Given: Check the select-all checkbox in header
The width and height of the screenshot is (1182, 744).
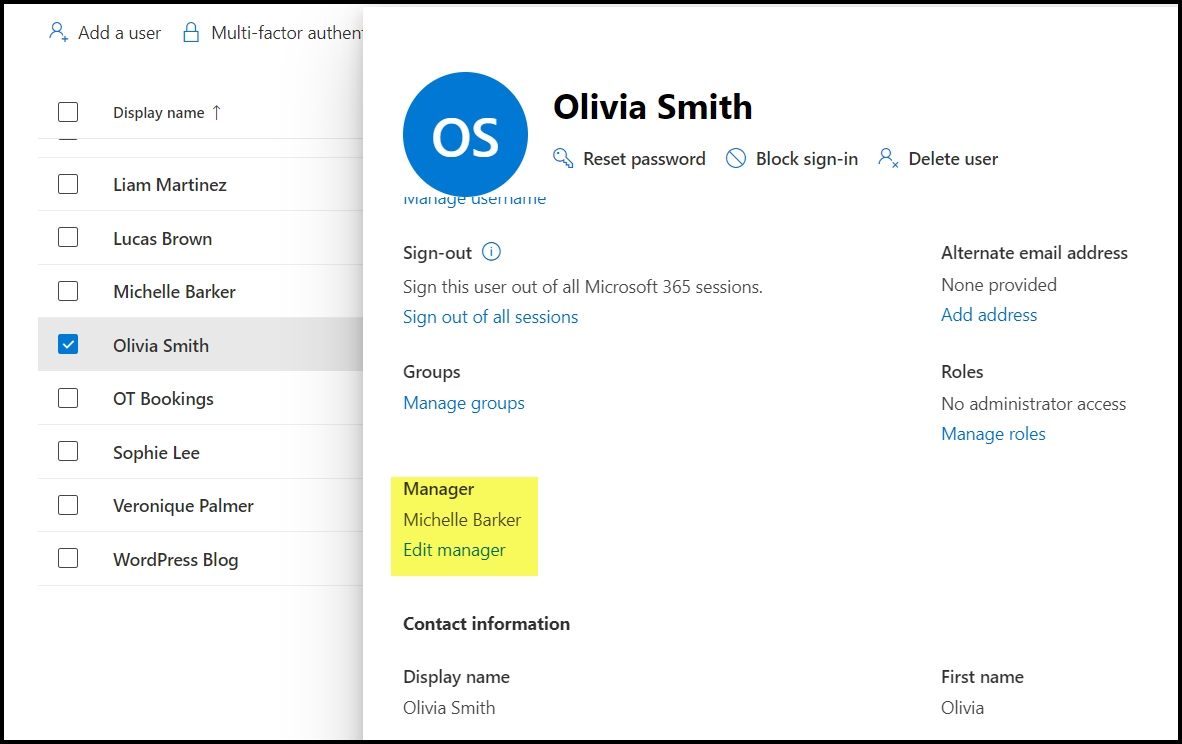Looking at the screenshot, I should [68, 112].
